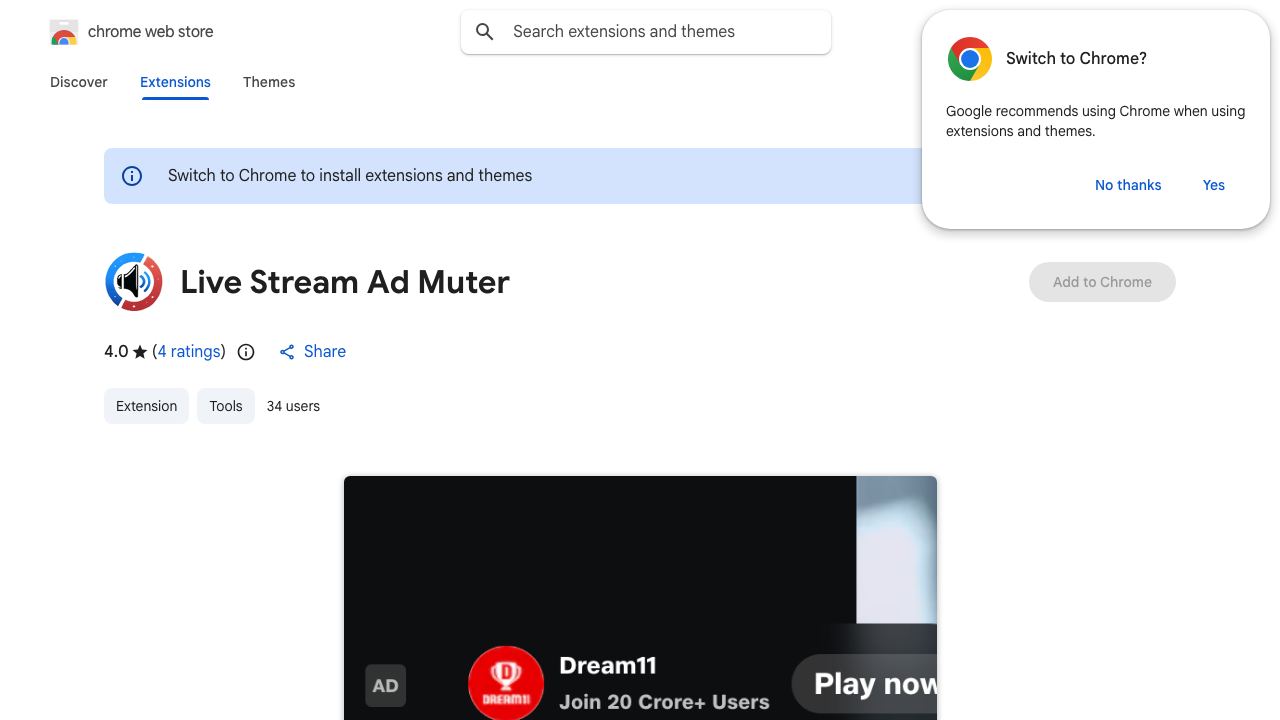Click the "chrome web store" title text
This screenshot has height=720, width=1280.
tap(151, 32)
